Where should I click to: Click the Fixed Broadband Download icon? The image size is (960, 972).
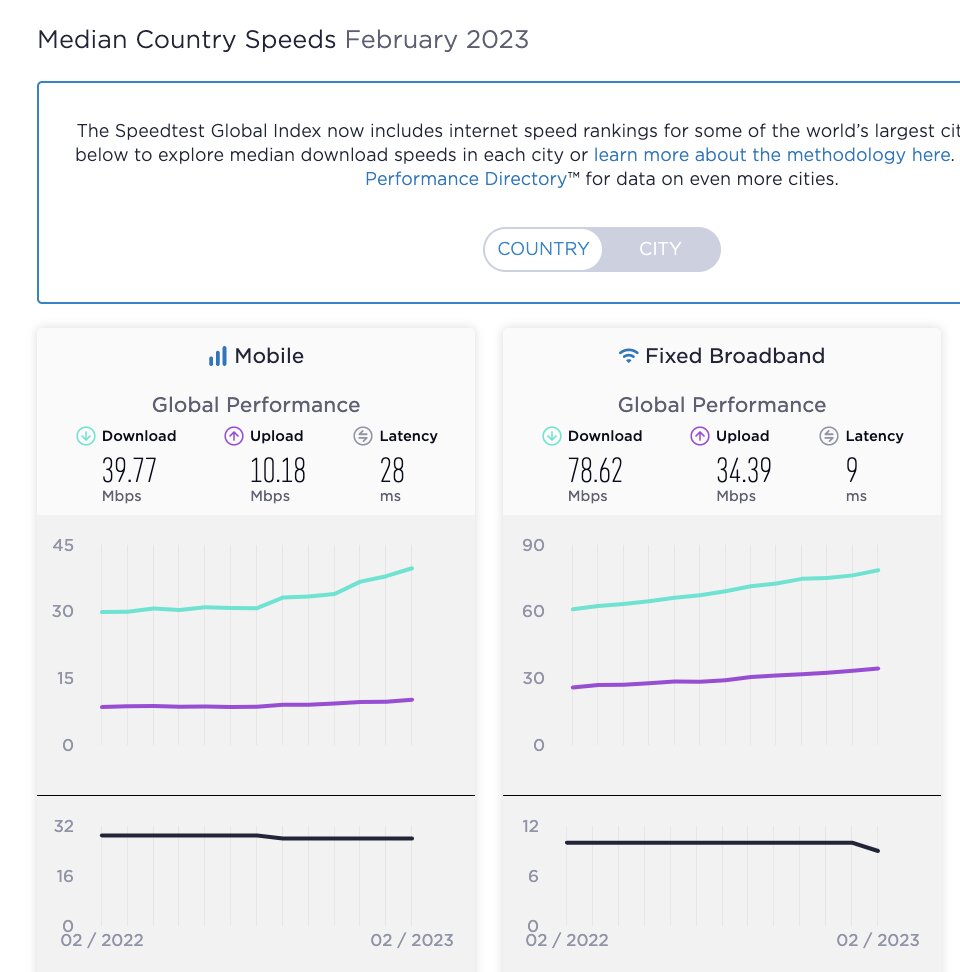[x=552, y=436]
